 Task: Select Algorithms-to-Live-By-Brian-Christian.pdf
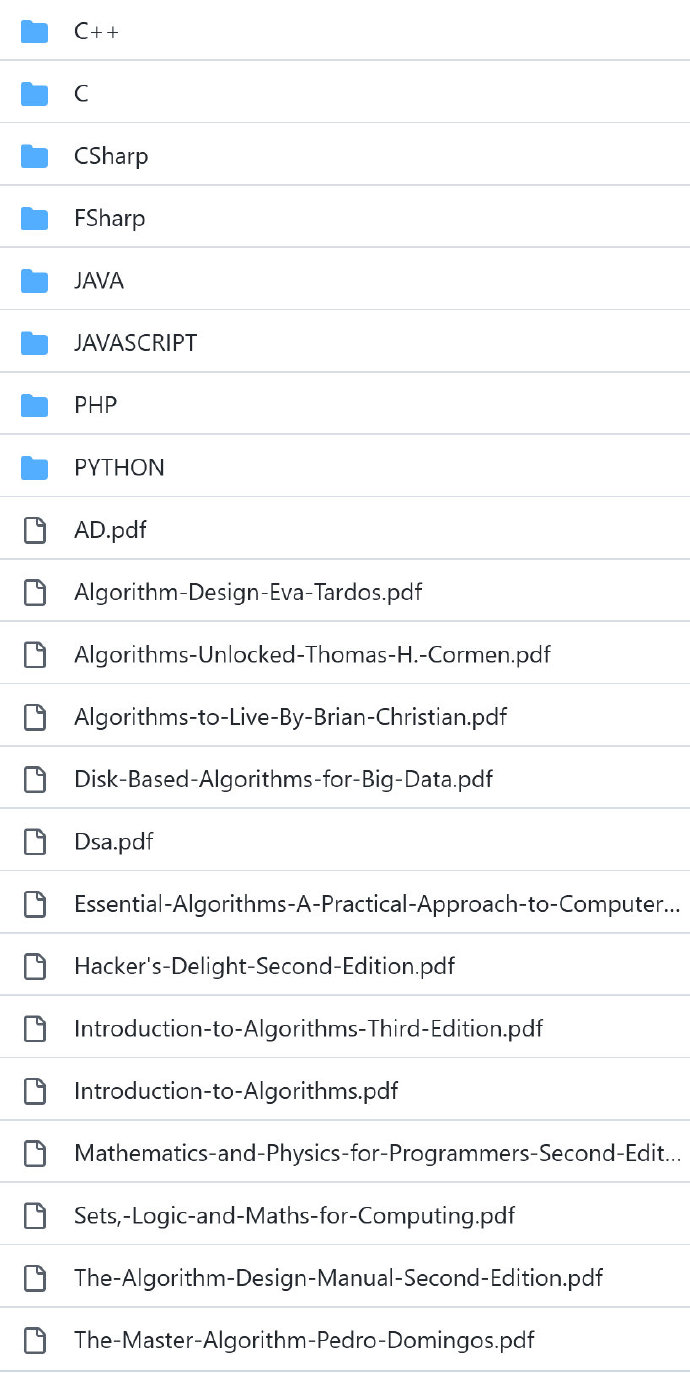(290, 717)
